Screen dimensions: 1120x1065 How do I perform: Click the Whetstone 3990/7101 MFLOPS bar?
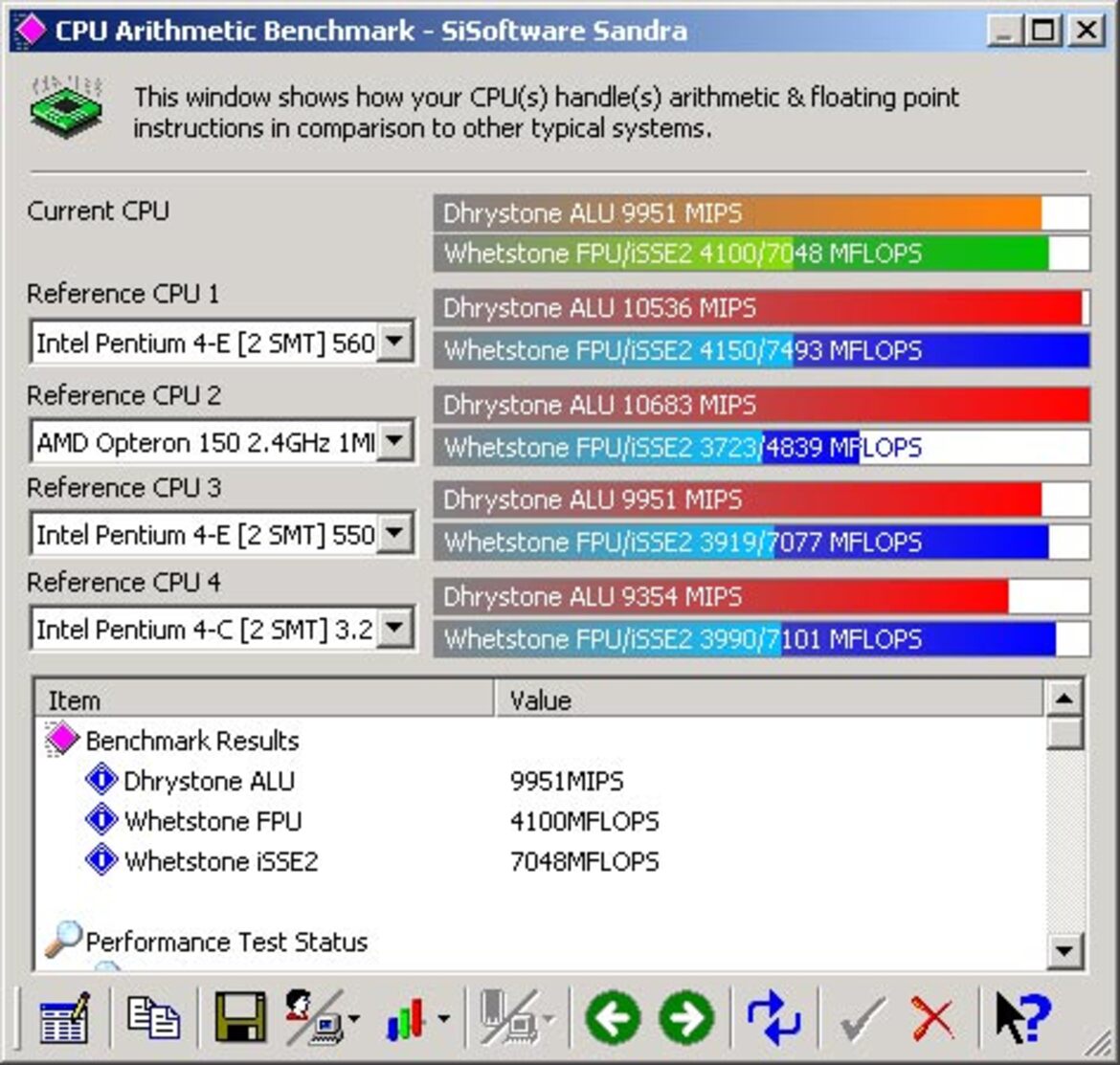click(x=761, y=638)
